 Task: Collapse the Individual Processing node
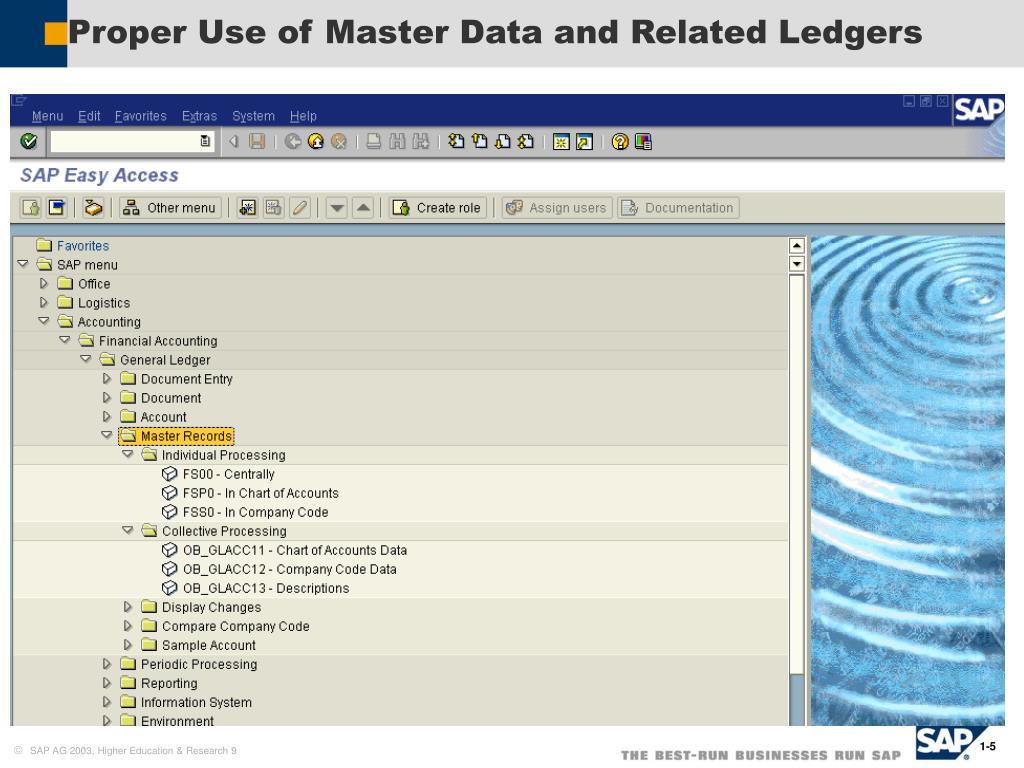(x=127, y=454)
